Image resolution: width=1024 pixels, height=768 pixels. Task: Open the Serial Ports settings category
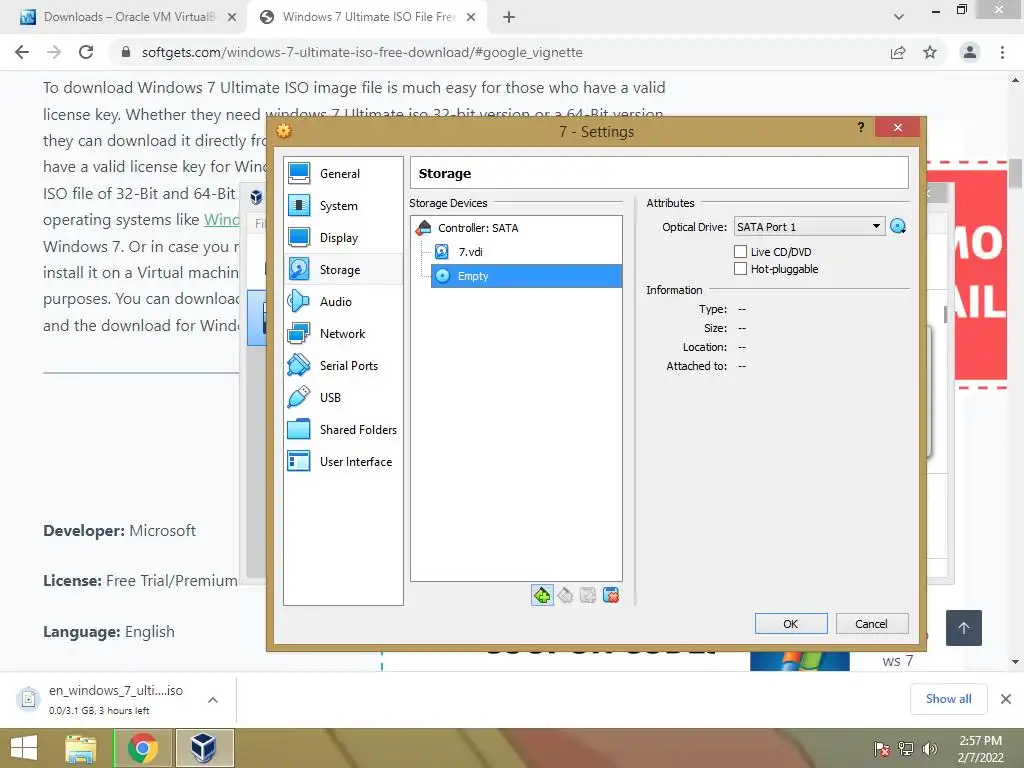point(343,366)
